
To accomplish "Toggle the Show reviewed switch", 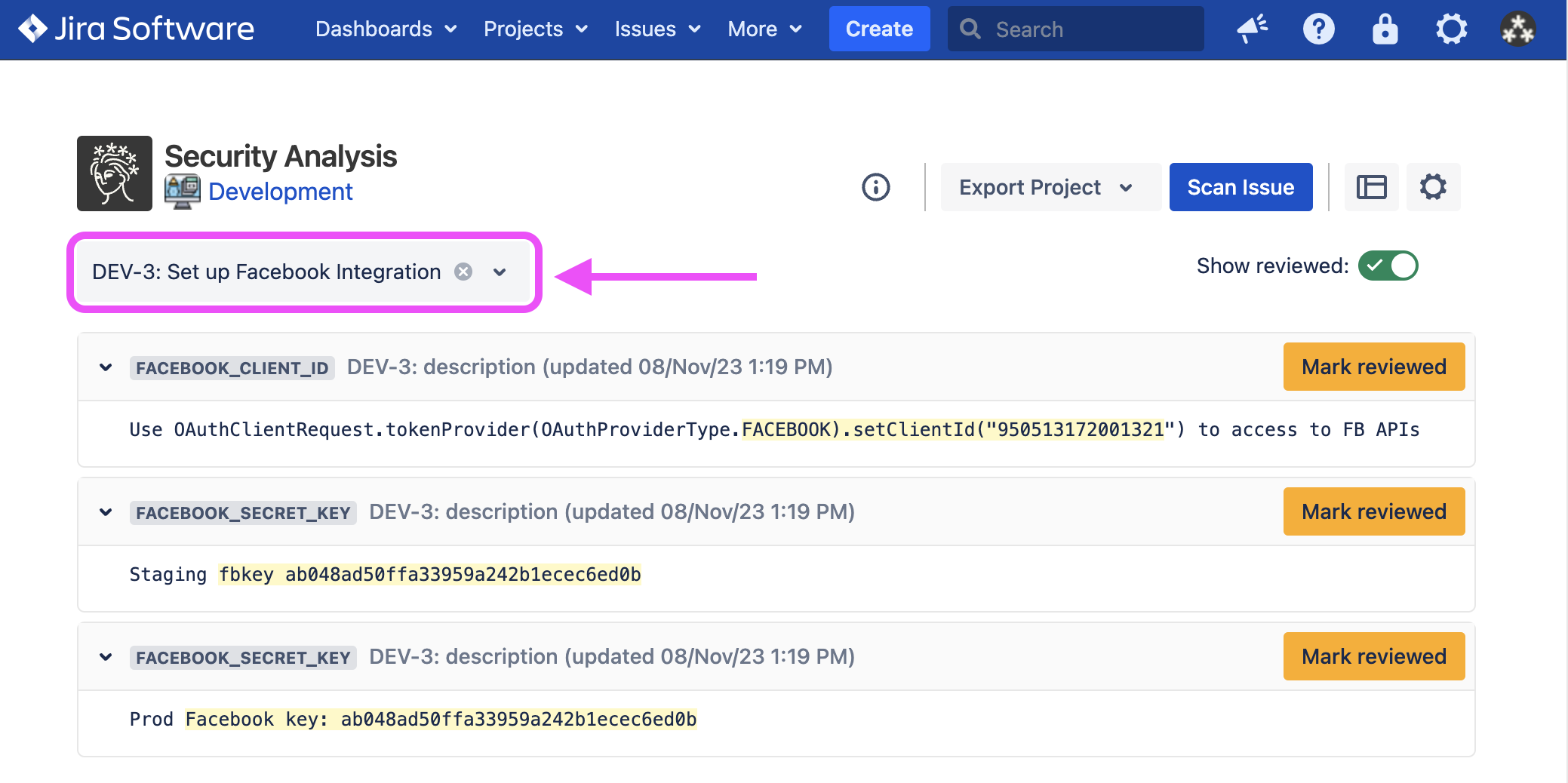I will [1388, 266].
